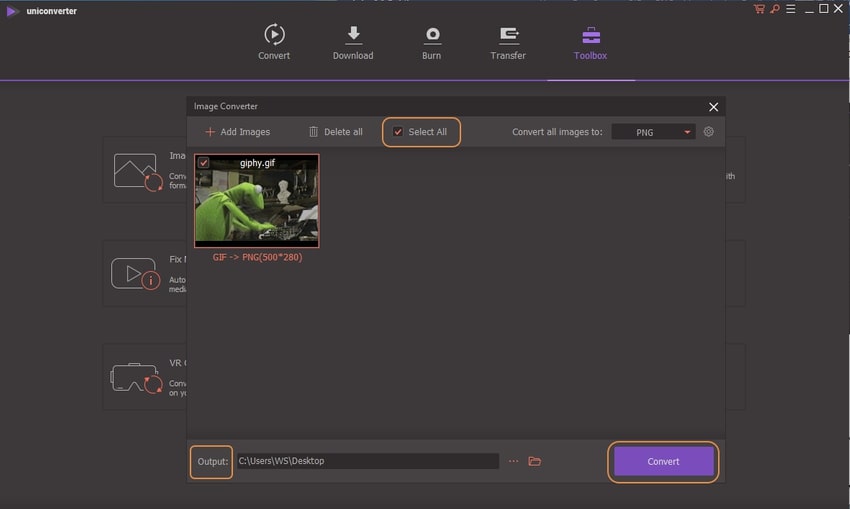This screenshot has width=850, height=509.
Task: Open the output folder icon
Action: click(x=535, y=461)
